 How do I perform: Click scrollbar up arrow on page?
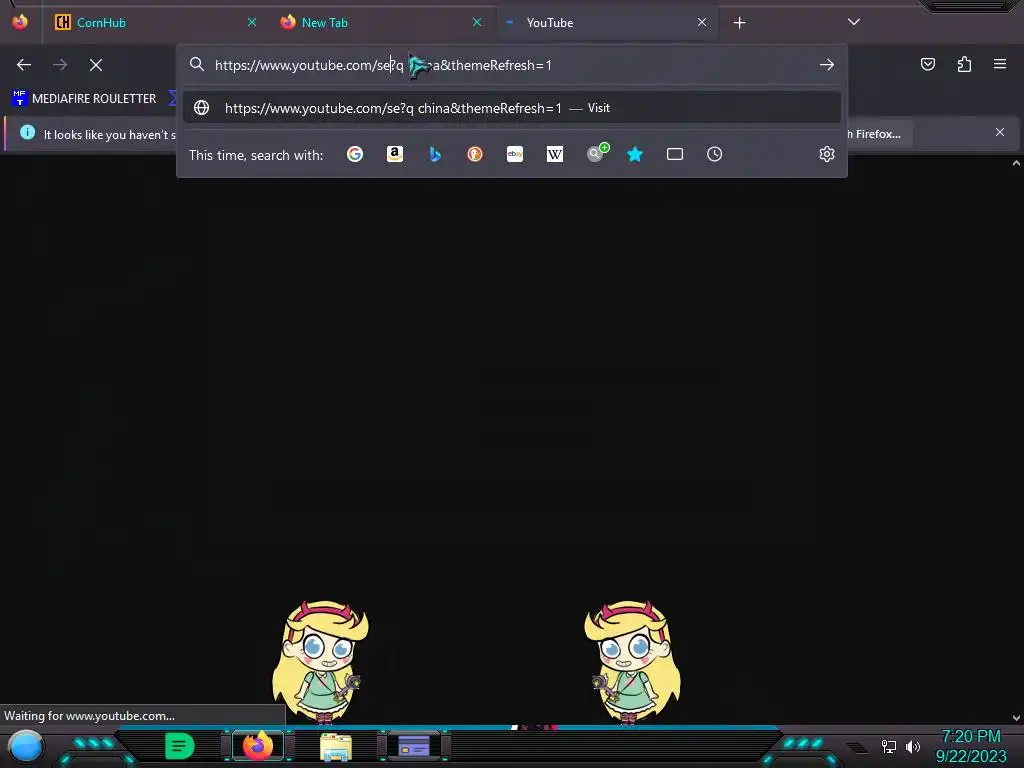pyautogui.click(x=1016, y=163)
